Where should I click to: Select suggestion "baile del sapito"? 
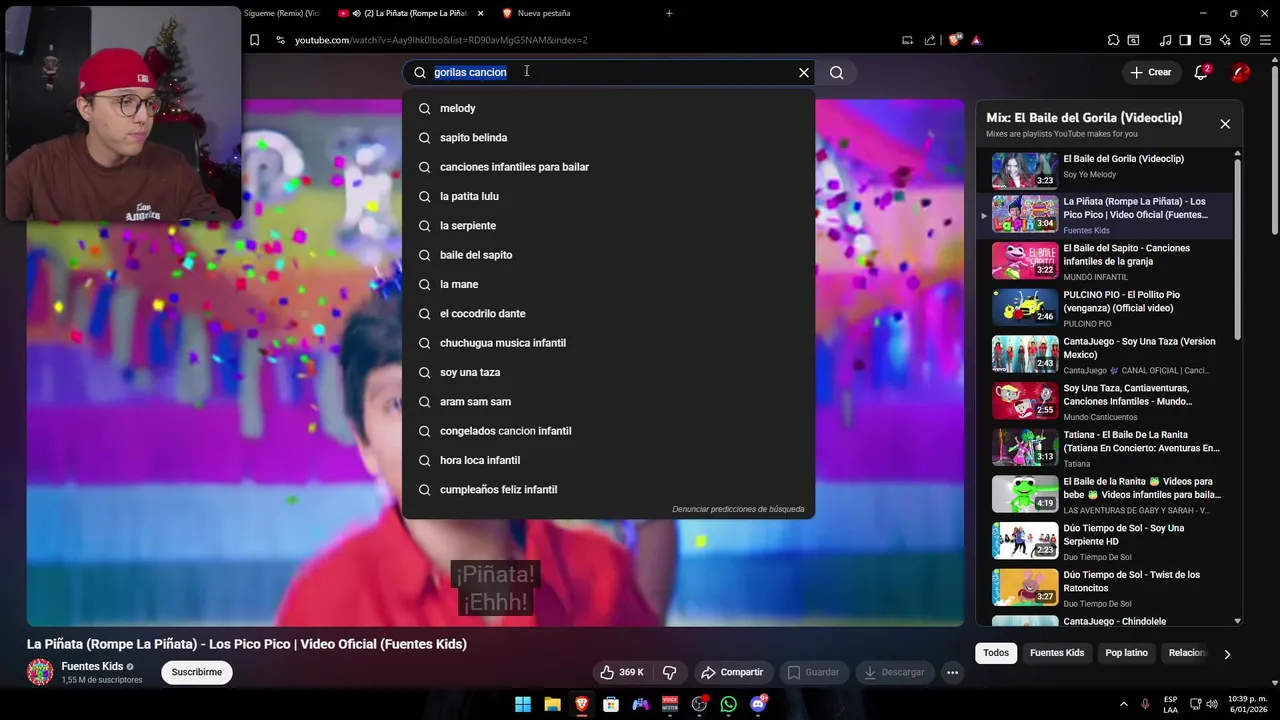pyautogui.click(x=608, y=255)
